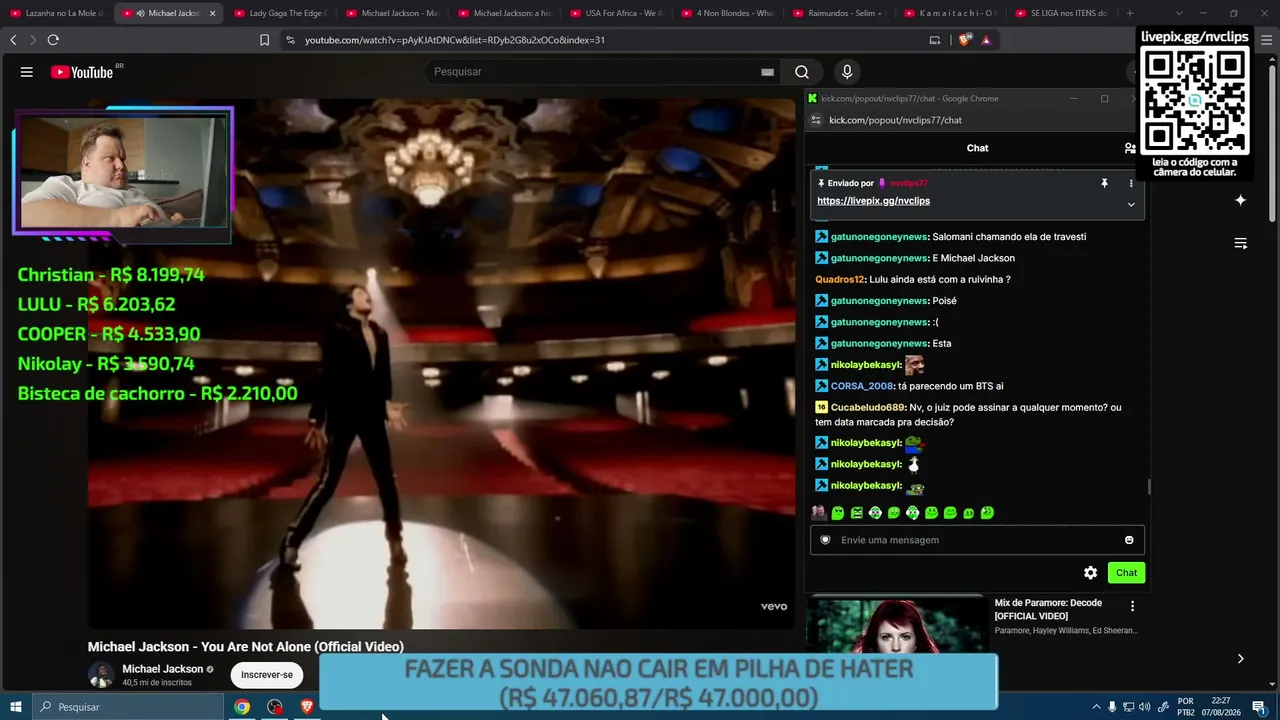This screenshot has width=1280, height=720.
Task: Open the tab search dropdown arrow
Action: [1179, 13]
